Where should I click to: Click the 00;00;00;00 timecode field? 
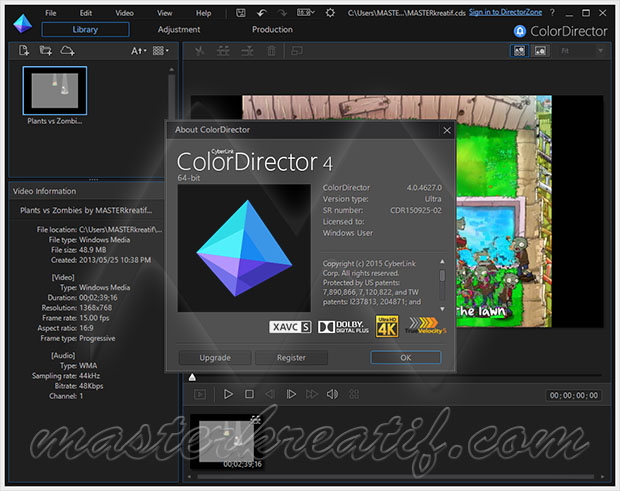tap(574, 395)
